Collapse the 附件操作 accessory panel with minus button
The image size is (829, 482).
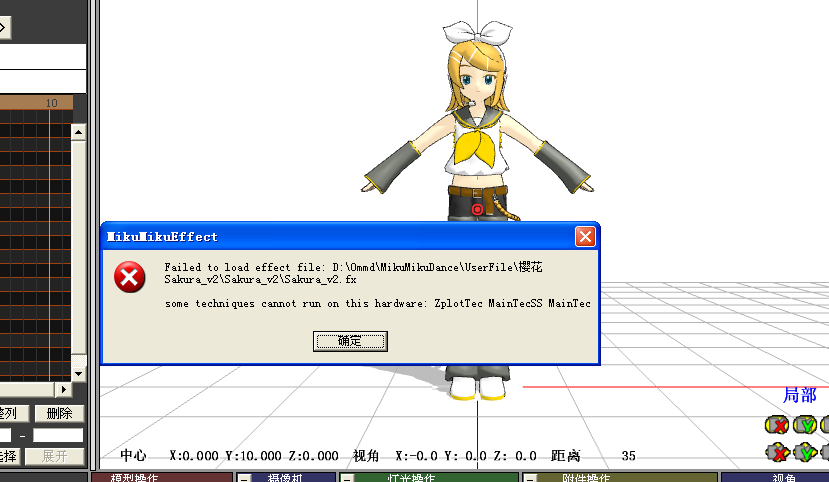point(530,478)
